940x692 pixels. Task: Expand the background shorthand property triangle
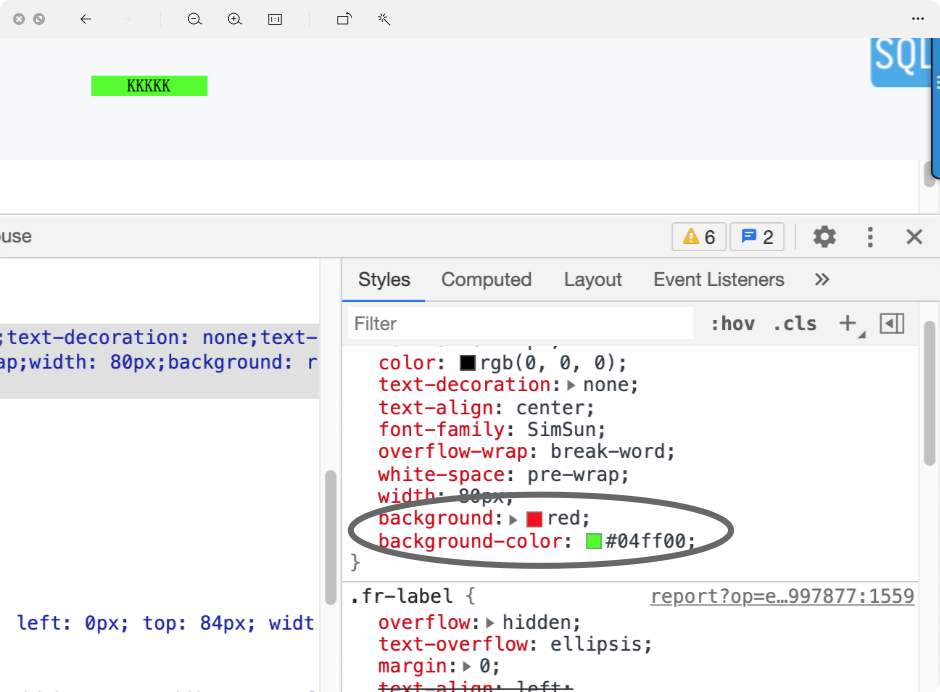[x=513, y=519]
